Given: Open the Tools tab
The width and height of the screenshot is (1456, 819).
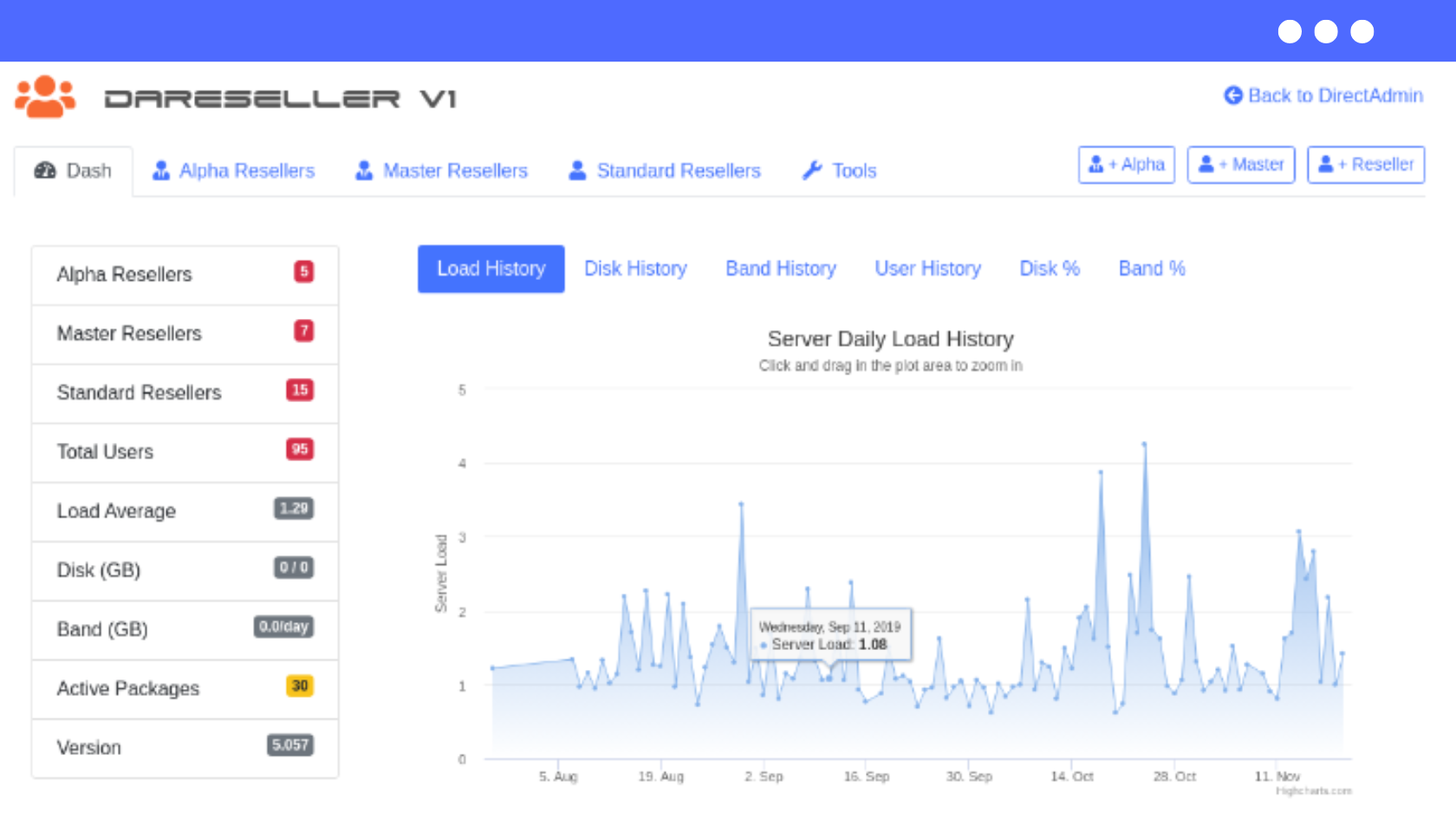Looking at the screenshot, I should (840, 171).
